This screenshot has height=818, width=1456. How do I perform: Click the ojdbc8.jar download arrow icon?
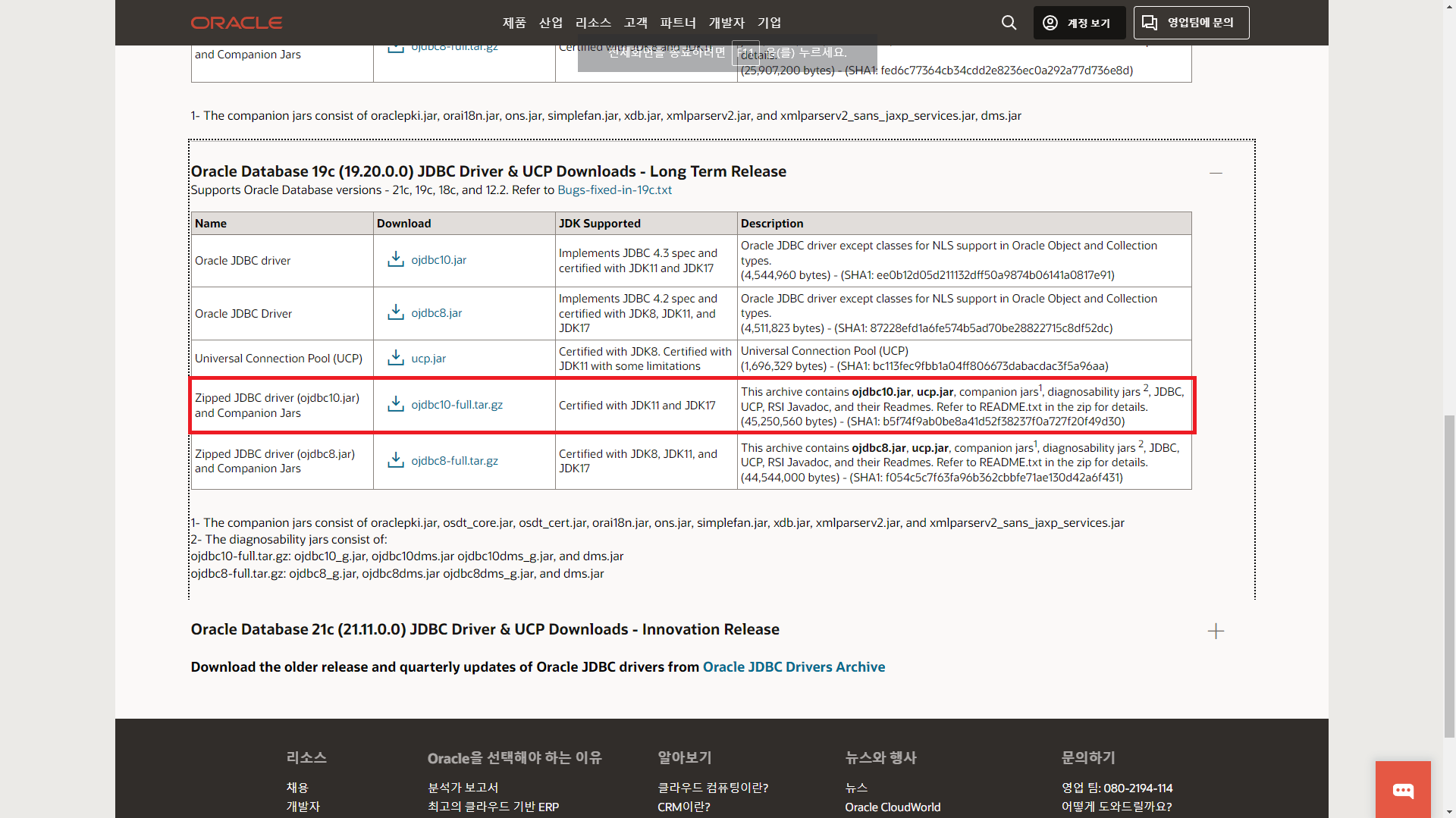pos(396,312)
